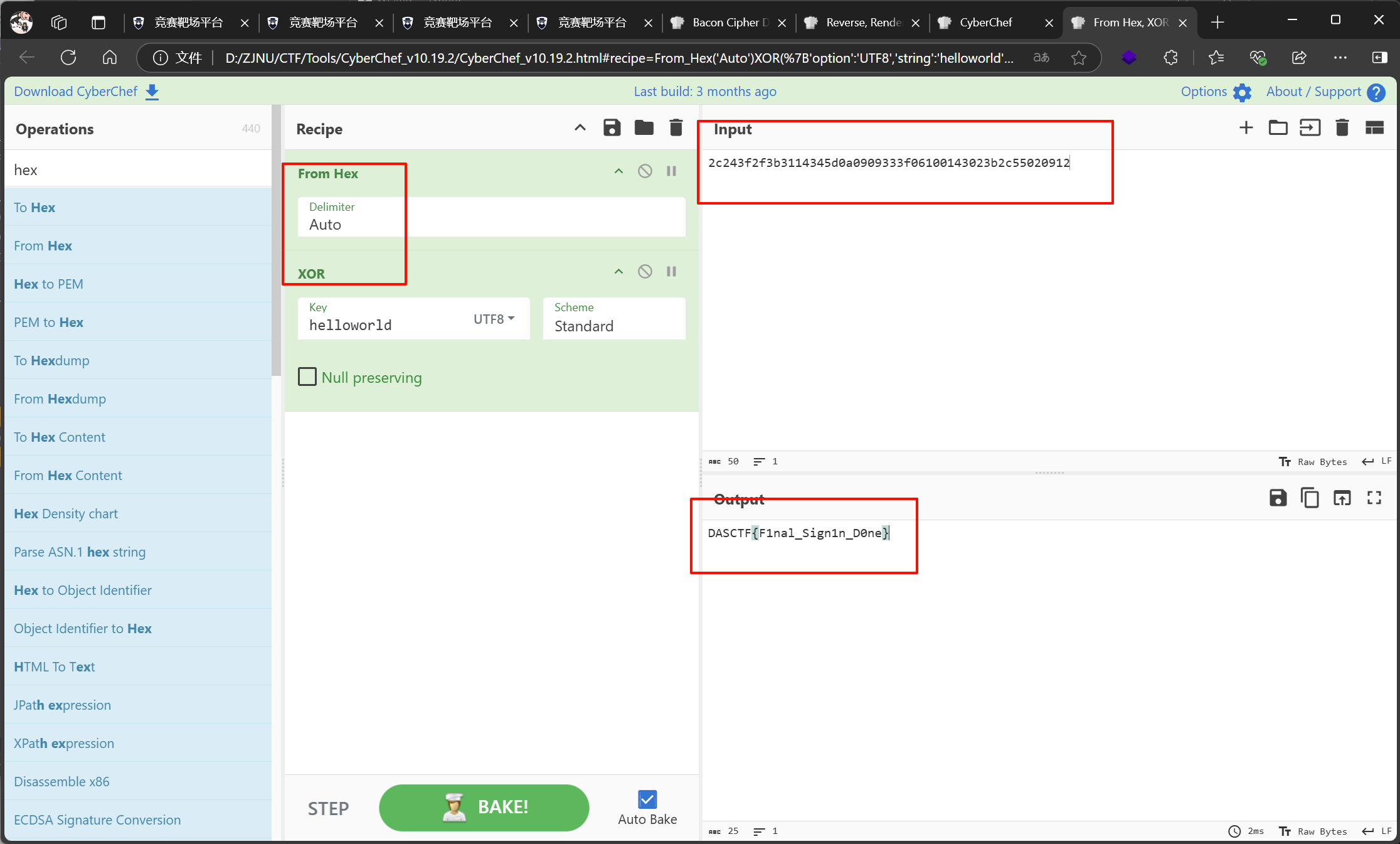The image size is (1400, 844).
Task: Open the XOR key UTF8 format dropdown
Action: pos(494,319)
